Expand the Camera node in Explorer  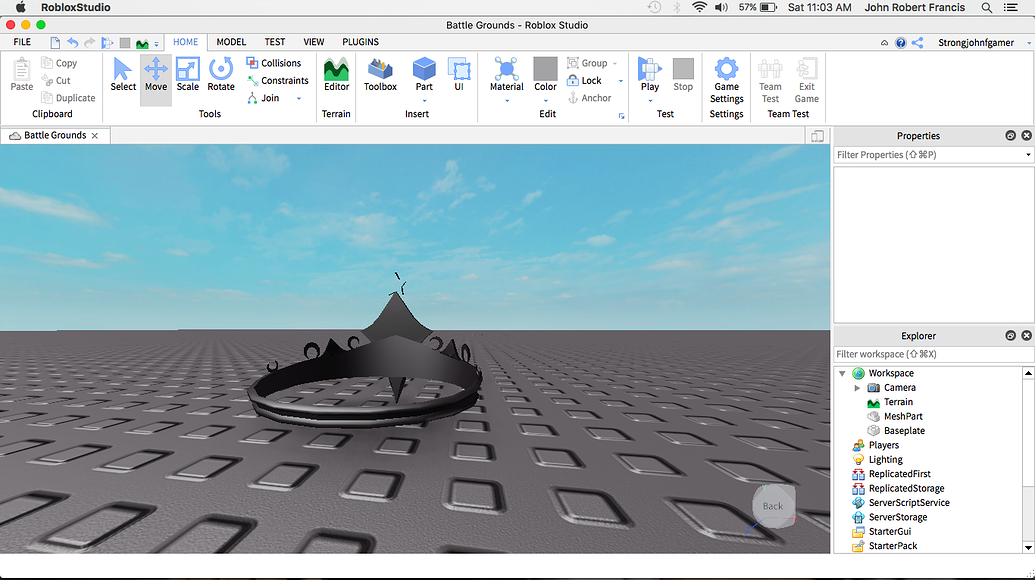click(x=856, y=387)
